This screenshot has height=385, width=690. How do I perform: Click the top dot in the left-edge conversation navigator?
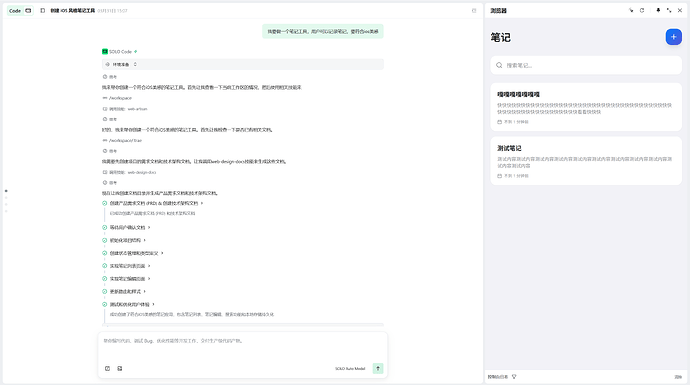[6, 191]
